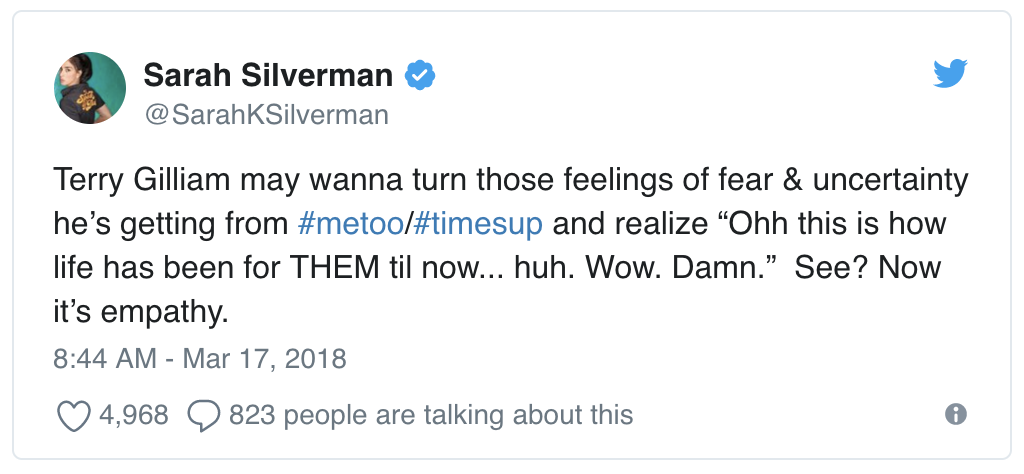Screen dimensions: 1024x474
Task: Click the 8:44 AM - Mar 17, 2018 timestamp
Action: pyautogui.click(x=199, y=357)
